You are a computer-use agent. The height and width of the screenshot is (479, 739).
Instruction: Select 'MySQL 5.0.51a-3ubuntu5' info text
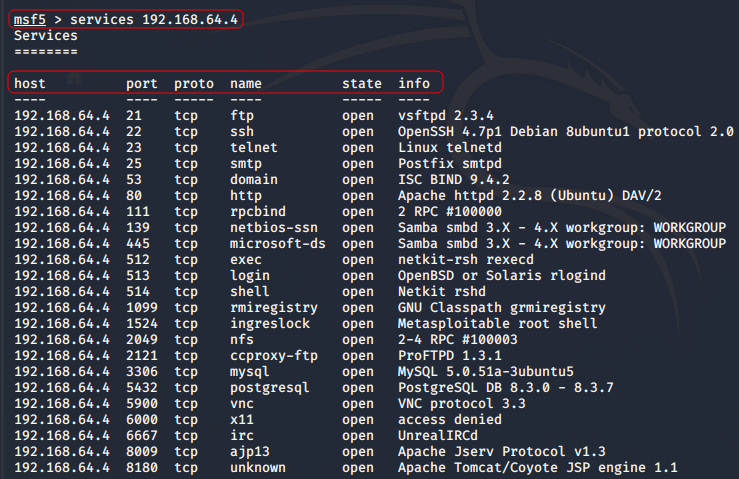486,372
